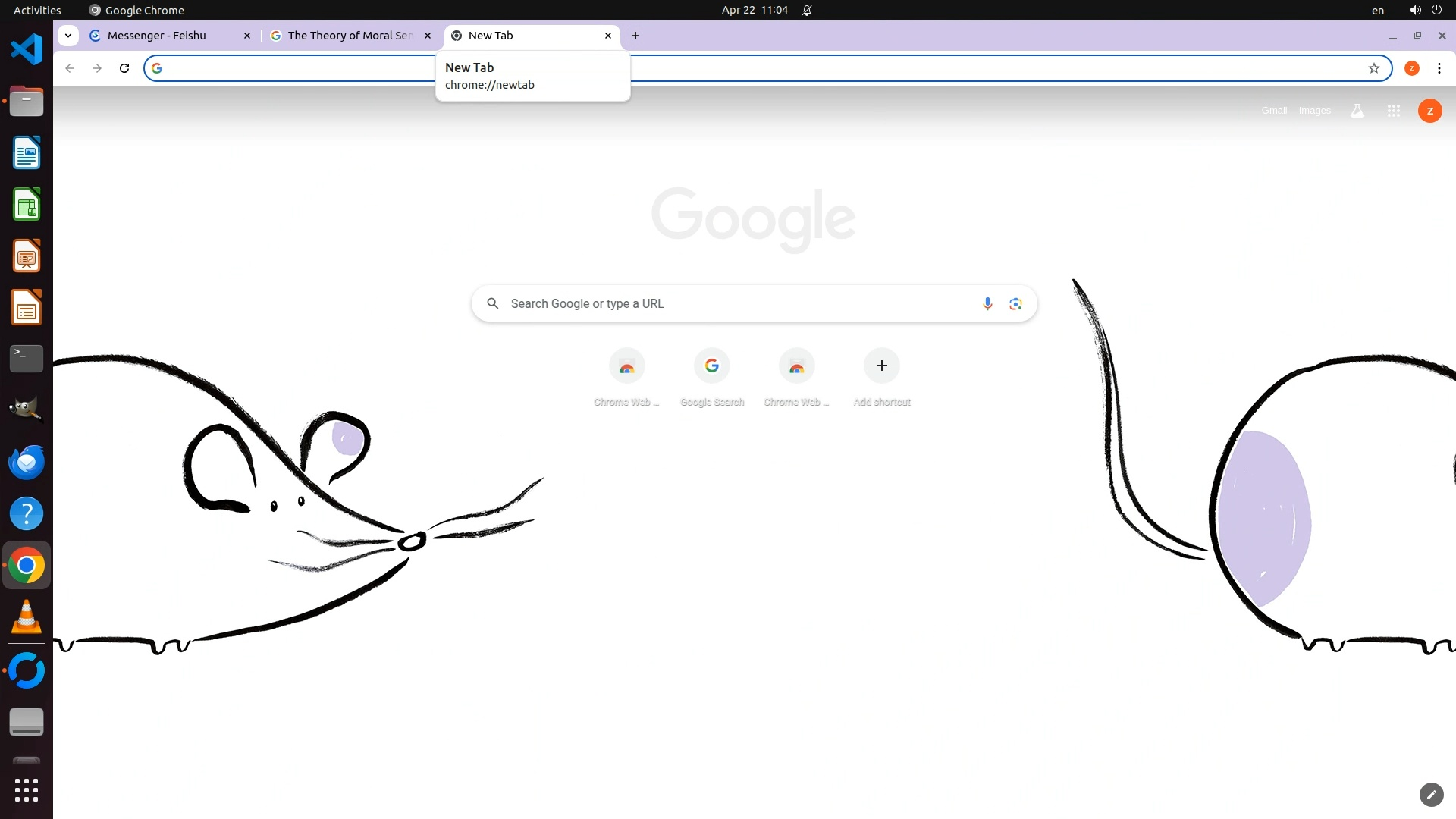The image size is (1456, 819).
Task: Expand the tab search dropdown
Action: pos(68,36)
